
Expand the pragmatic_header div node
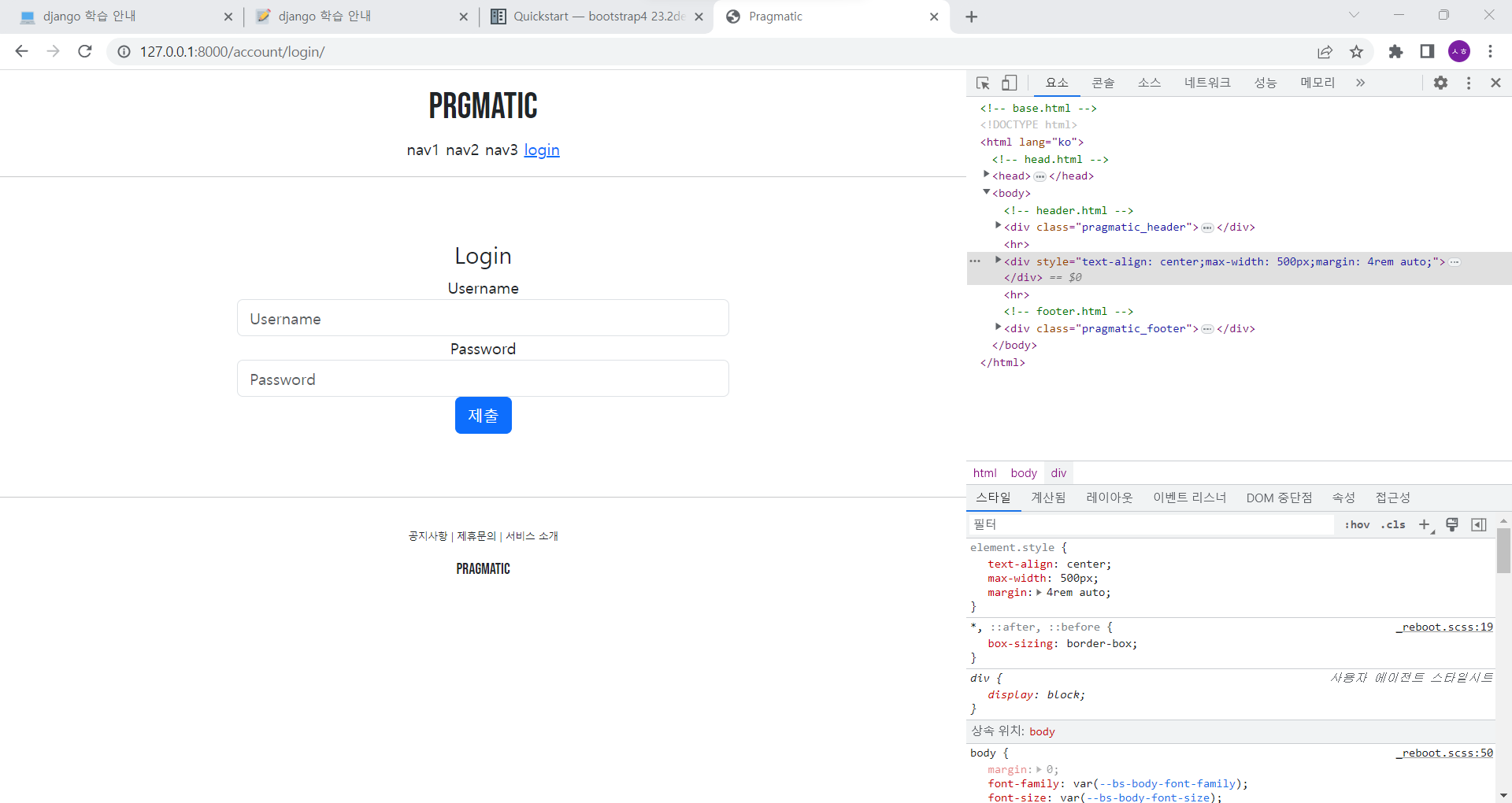(999, 226)
